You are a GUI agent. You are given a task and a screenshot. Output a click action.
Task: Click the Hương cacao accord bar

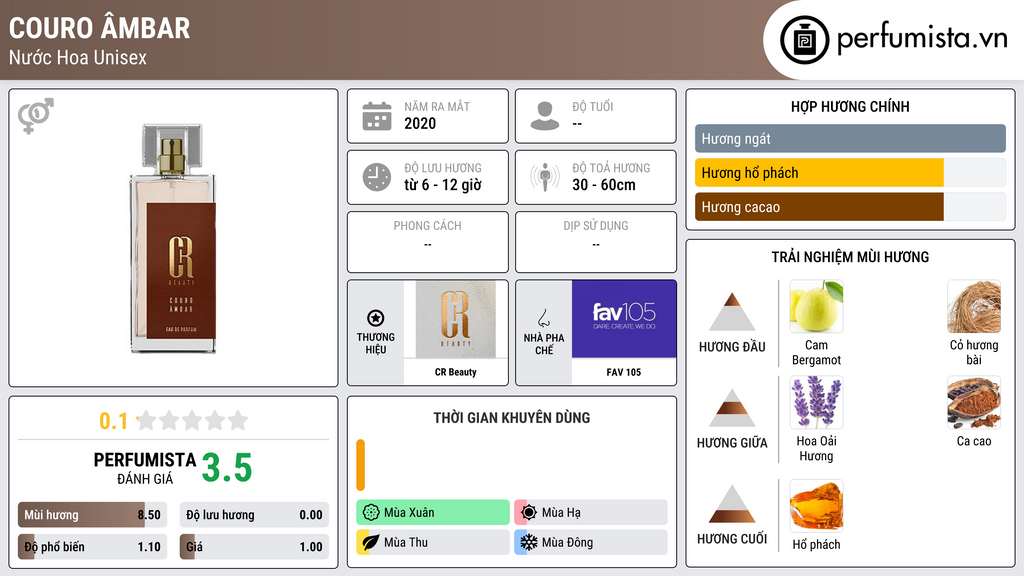click(850, 207)
